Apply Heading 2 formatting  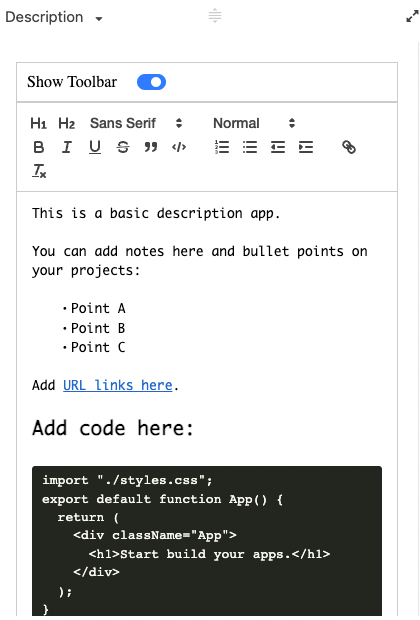66,123
